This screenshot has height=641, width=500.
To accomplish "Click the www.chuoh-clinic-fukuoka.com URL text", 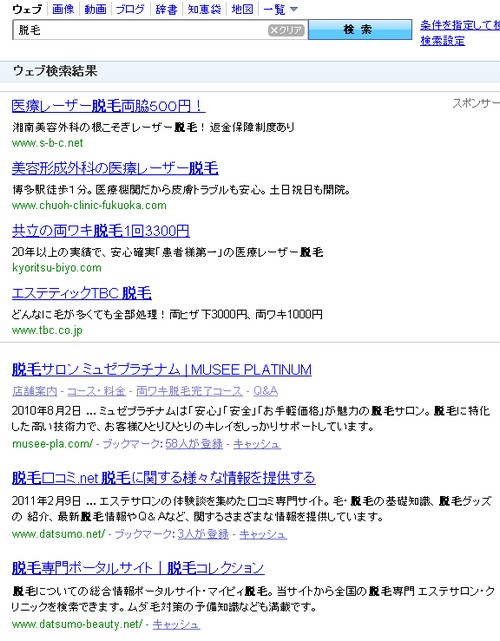I will tap(89, 205).
